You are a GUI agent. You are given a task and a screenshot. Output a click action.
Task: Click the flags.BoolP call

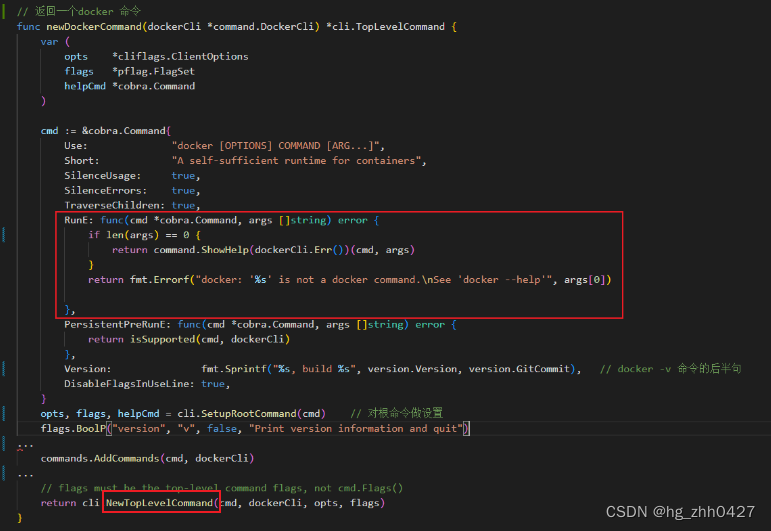tap(73, 429)
